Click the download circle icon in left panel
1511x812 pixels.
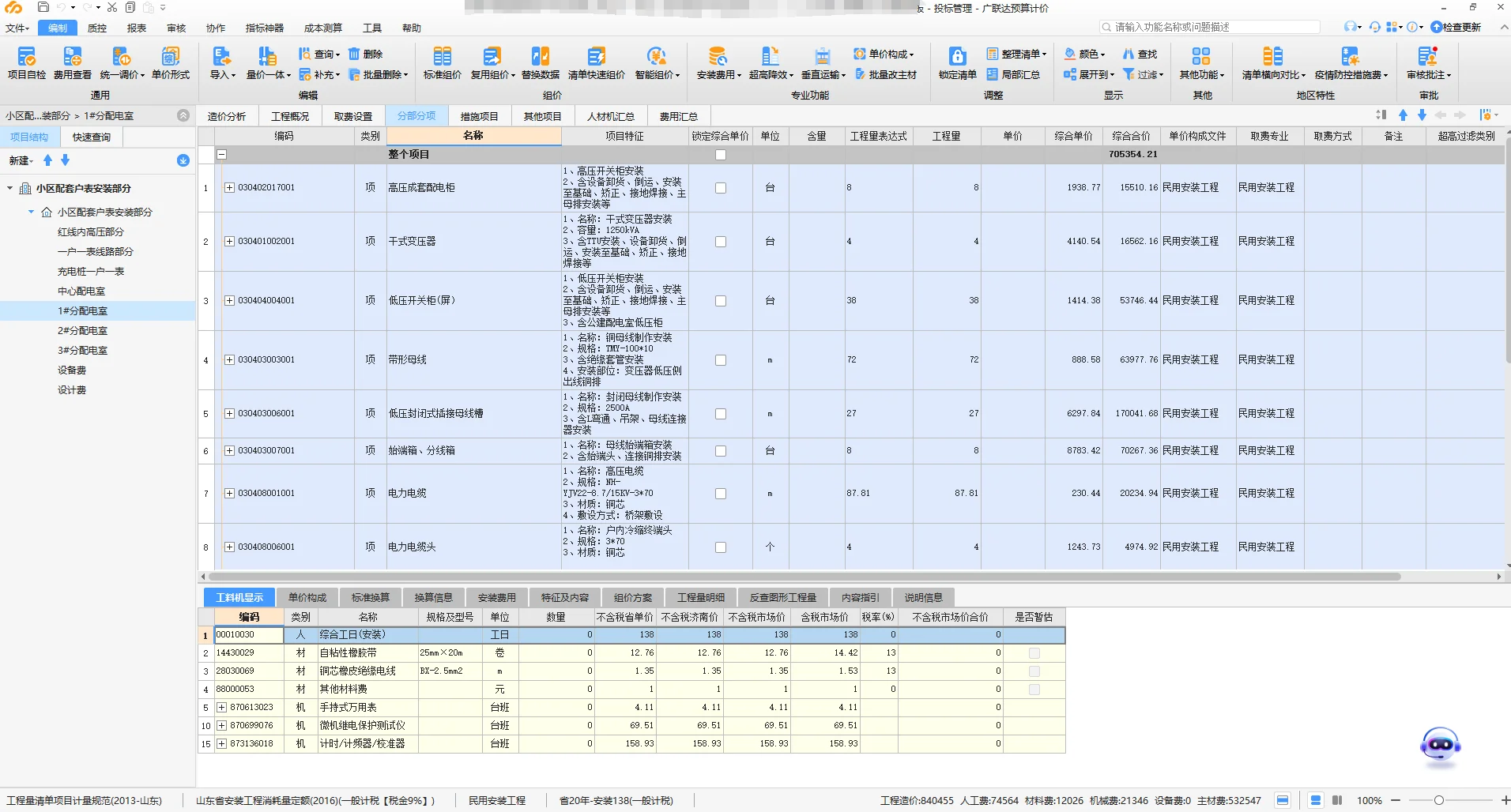click(183, 160)
